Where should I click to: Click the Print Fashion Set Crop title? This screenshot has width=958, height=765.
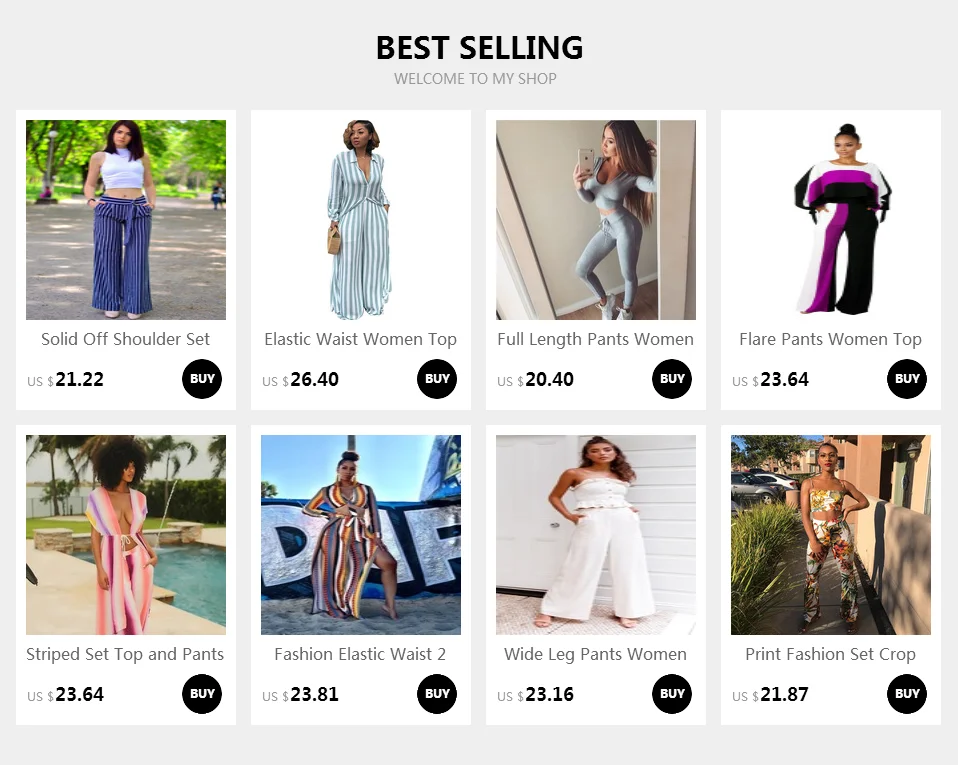click(831, 654)
